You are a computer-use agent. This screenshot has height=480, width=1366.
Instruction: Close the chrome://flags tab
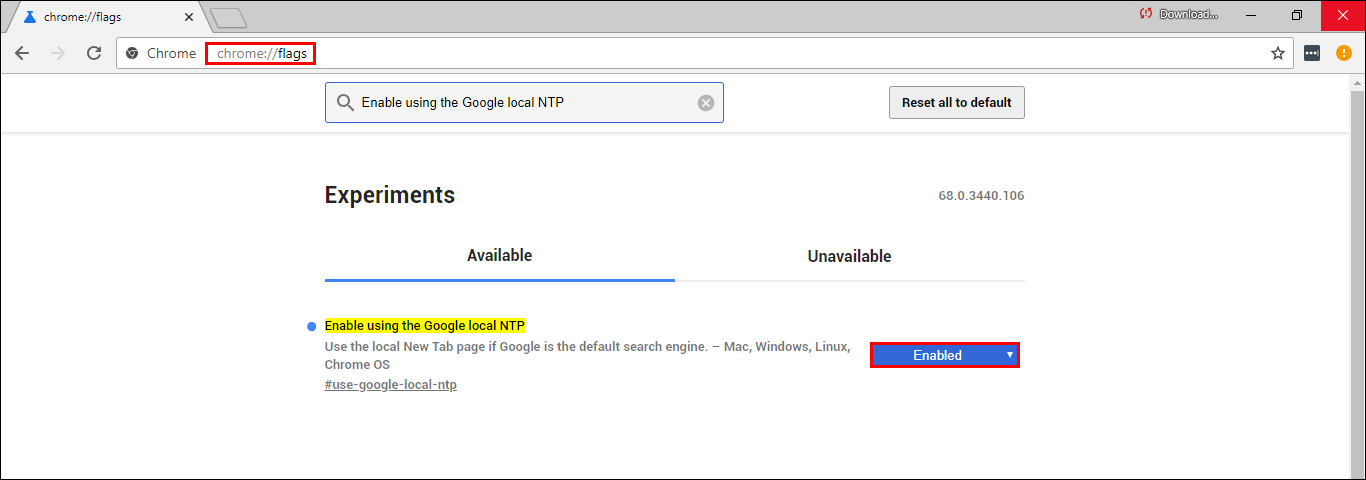pos(188,17)
